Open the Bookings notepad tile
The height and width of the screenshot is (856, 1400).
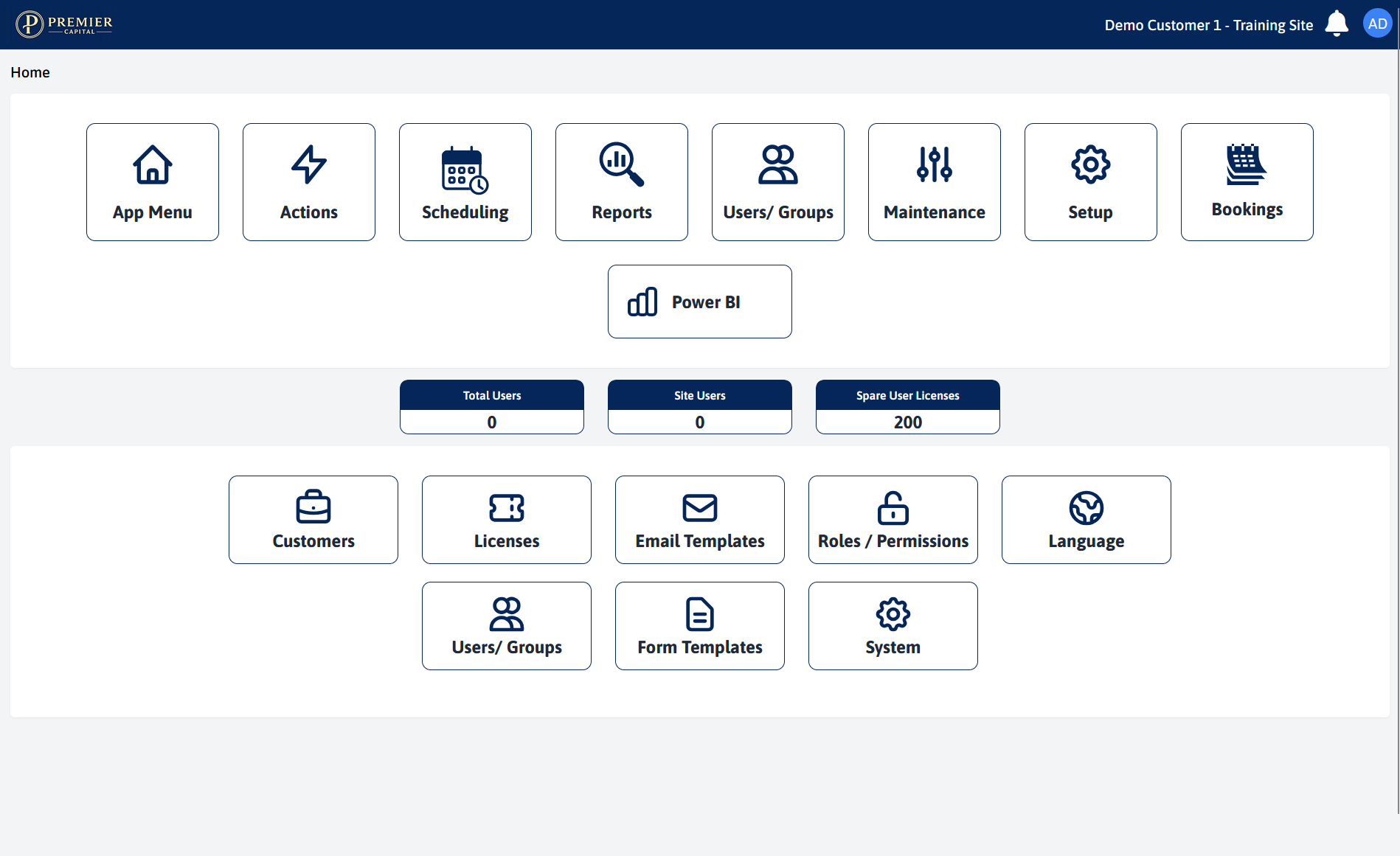pos(1247,182)
